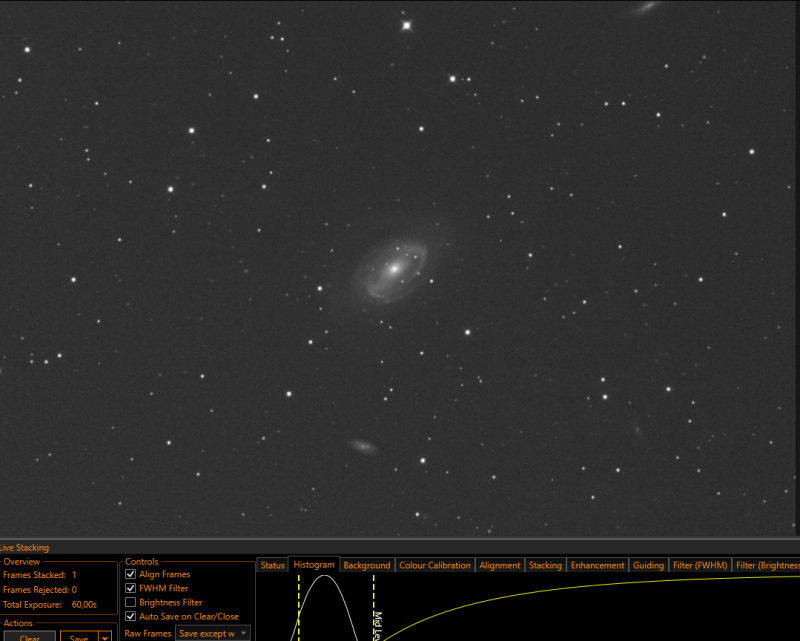Expand the Save button dropdown arrow
The height and width of the screenshot is (641, 800).
(x=105, y=637)
